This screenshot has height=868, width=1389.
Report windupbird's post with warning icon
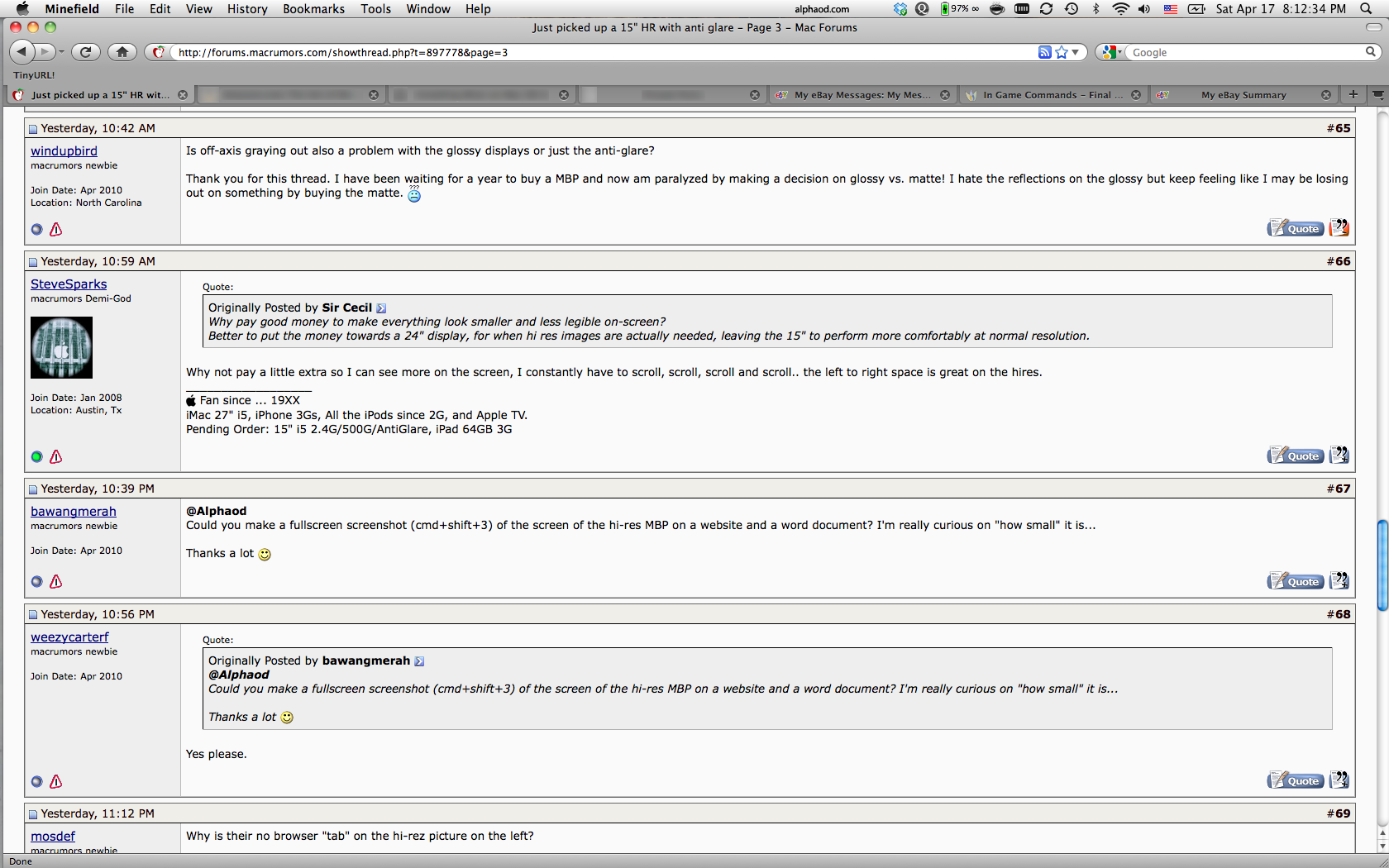(x=56, y=229)
